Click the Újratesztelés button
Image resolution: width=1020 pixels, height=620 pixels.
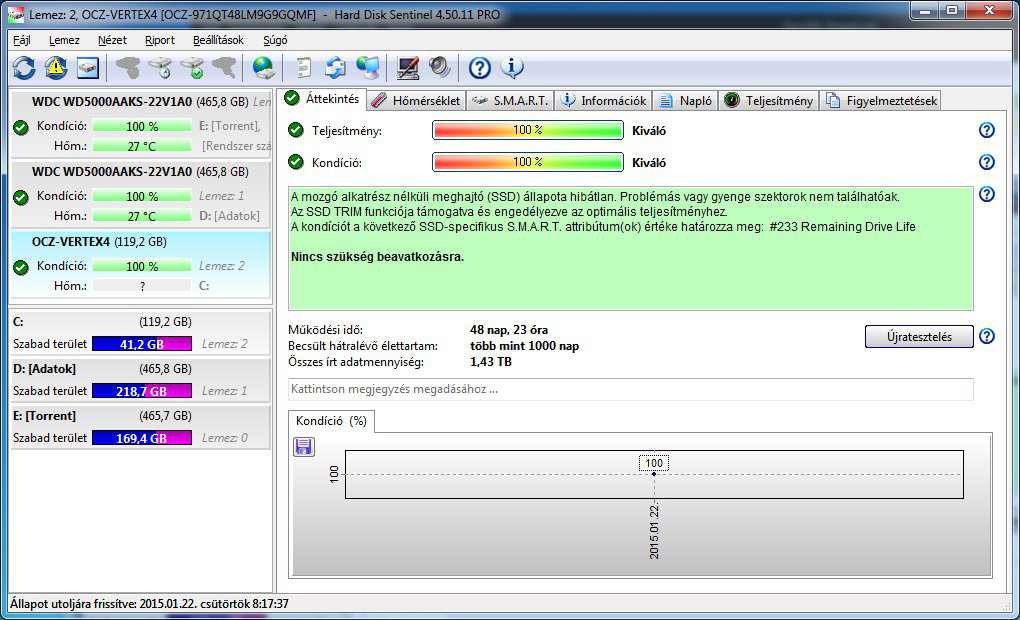tap(919, 336)
